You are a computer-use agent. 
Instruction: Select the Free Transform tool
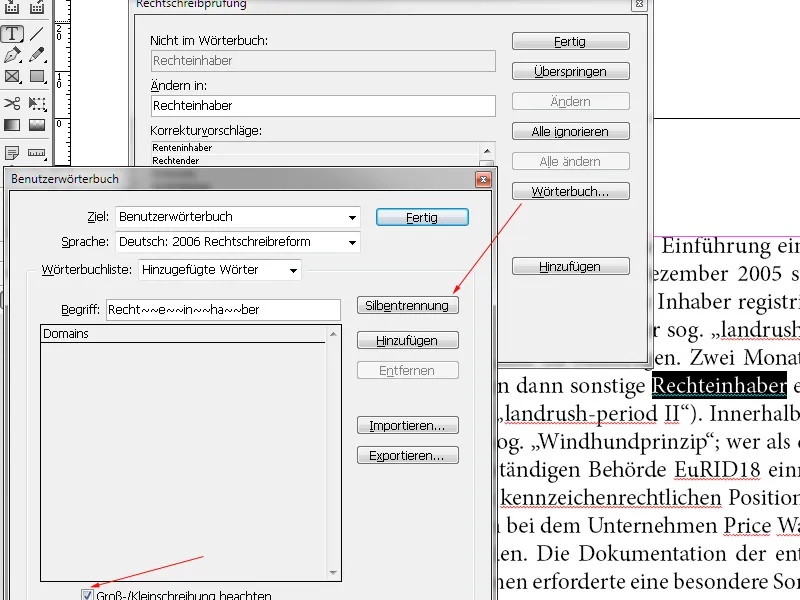(36, 103)
